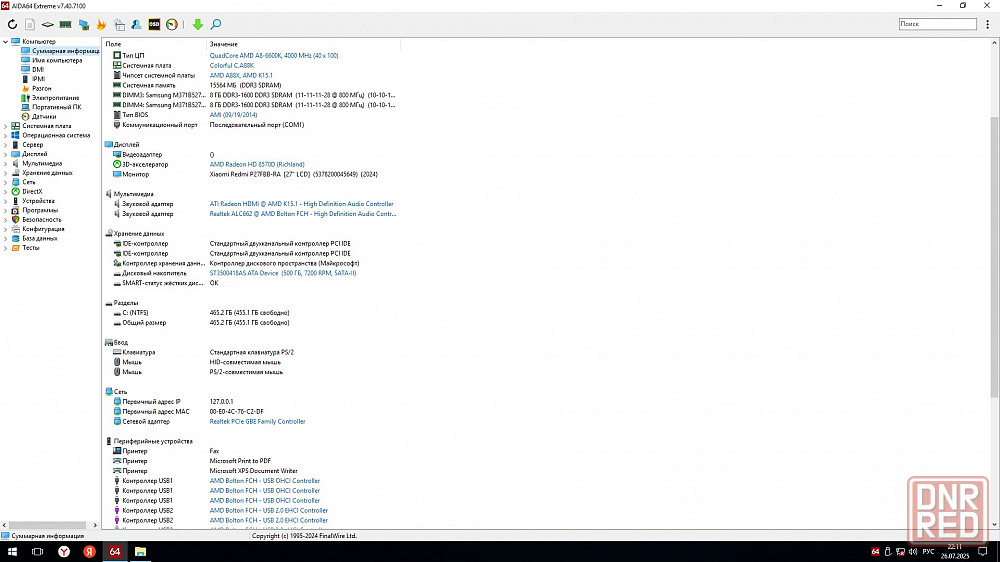Expand the Системная плата tree node
The image size is (1000, 562).
tap(6, 126)
